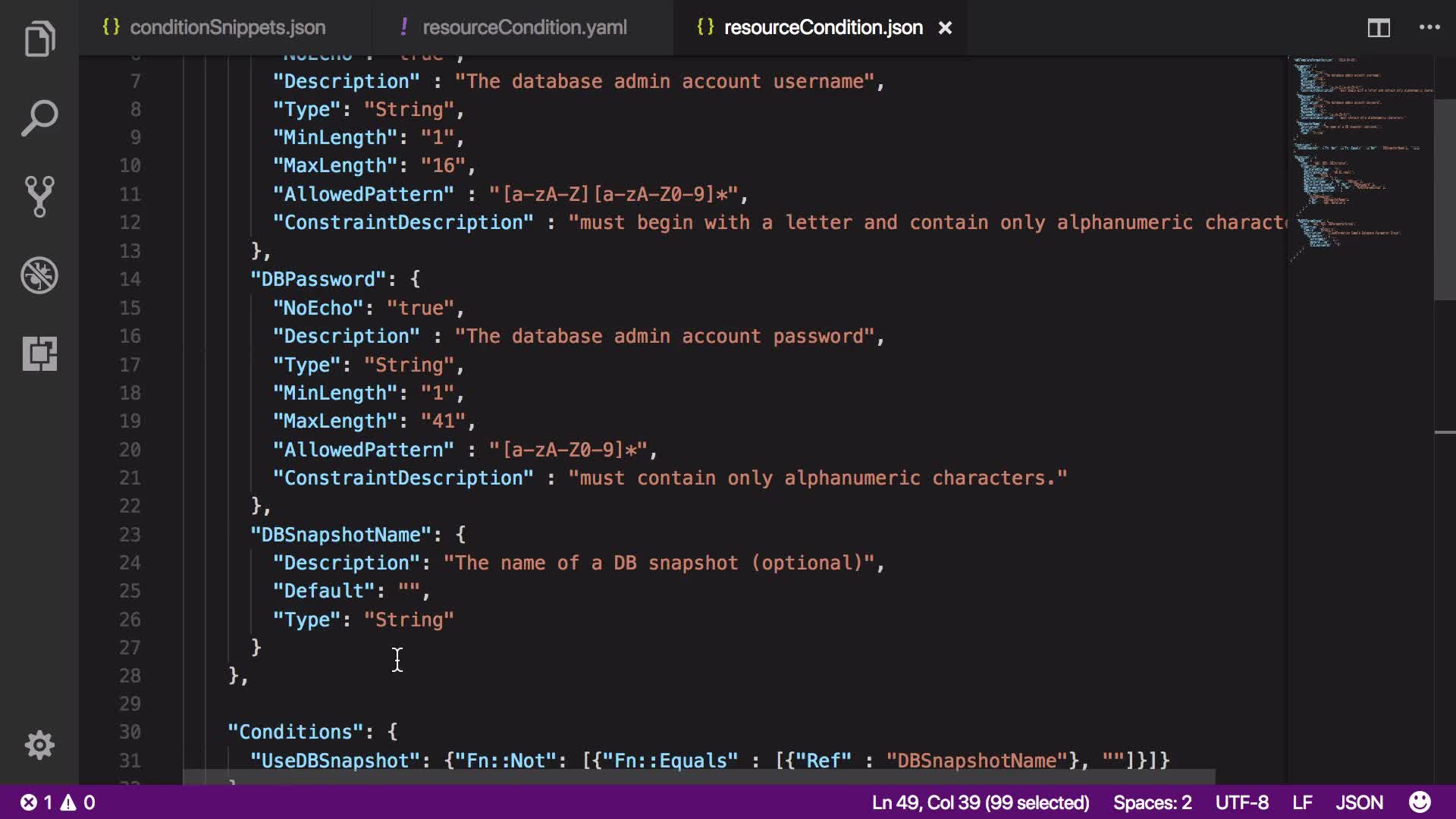The image size is (1456, 819).
Task: Change the UTF-8 encoding selector
Action: [x=1241, y=802]
